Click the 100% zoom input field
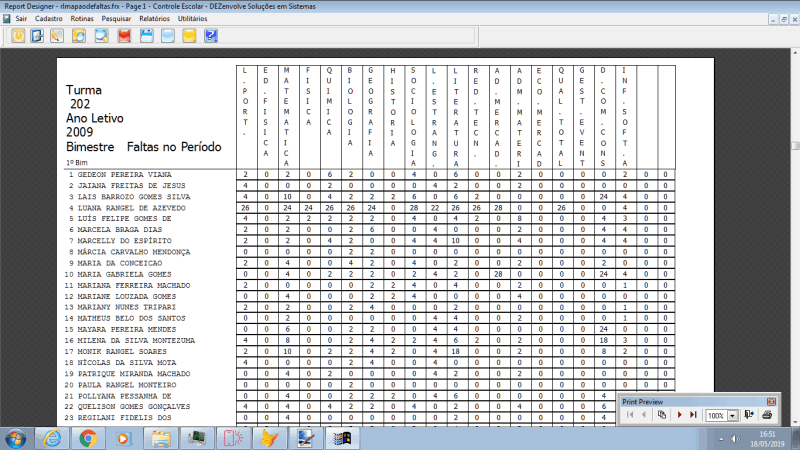Image resolution: width=800 pixels, height=450 pixels. pyautogui.click(x=716, y=415)
